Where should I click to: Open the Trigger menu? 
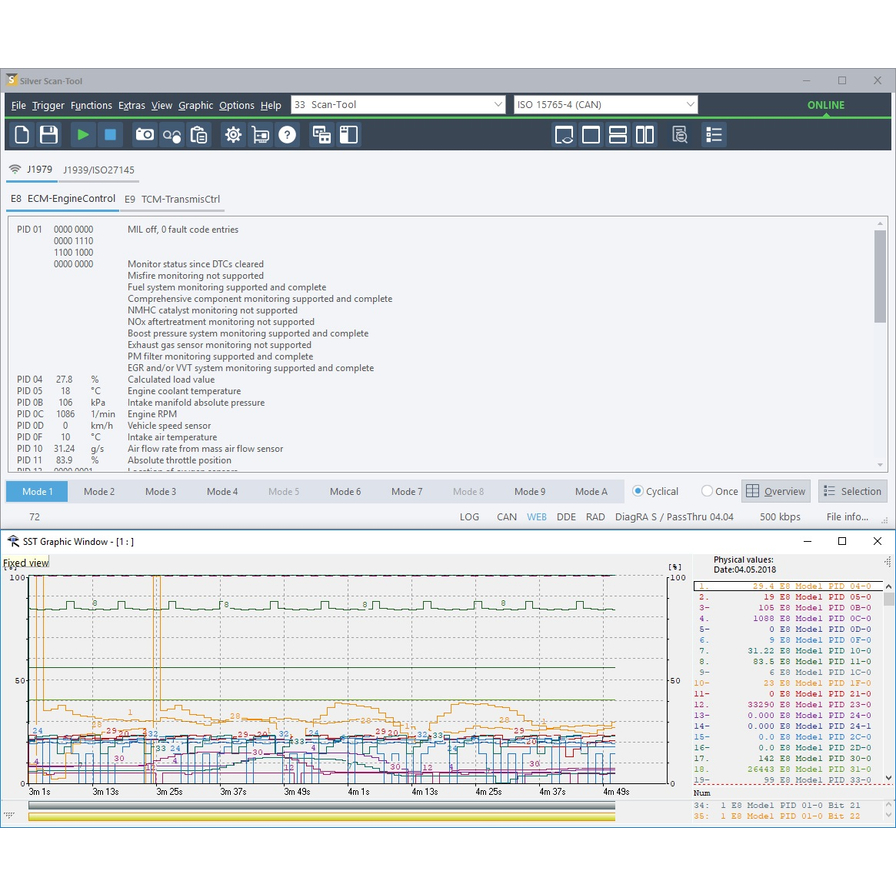point(48,105)
